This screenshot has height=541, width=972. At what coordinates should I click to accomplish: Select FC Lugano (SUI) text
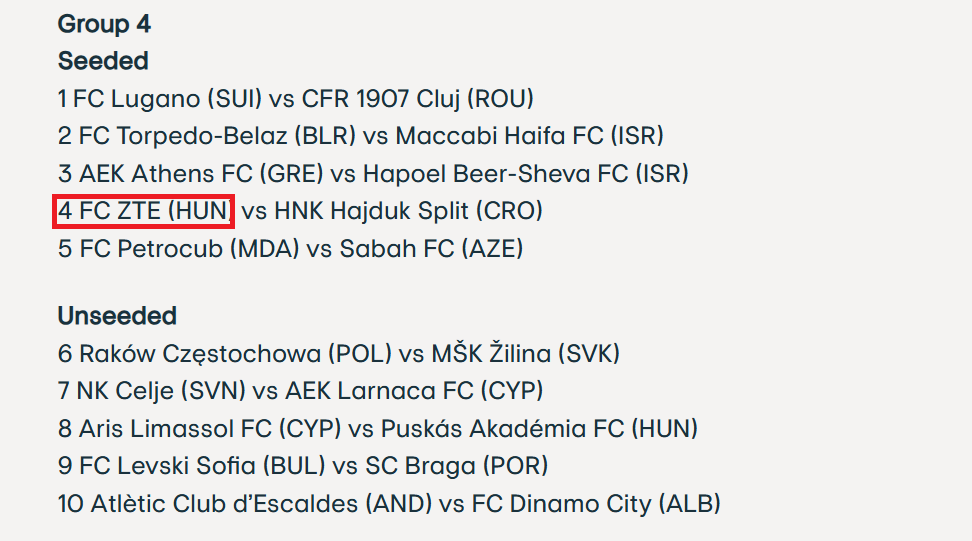(167, 99)
